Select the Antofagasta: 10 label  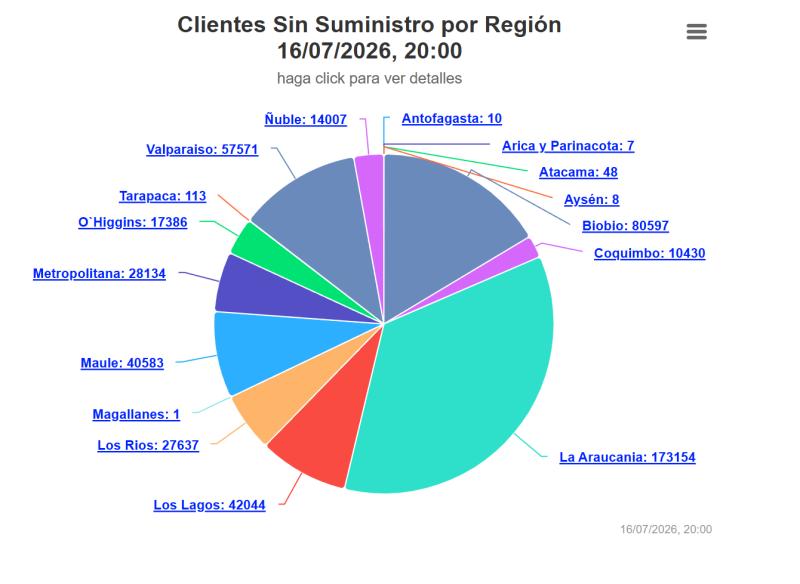click(x=452, y=118)
